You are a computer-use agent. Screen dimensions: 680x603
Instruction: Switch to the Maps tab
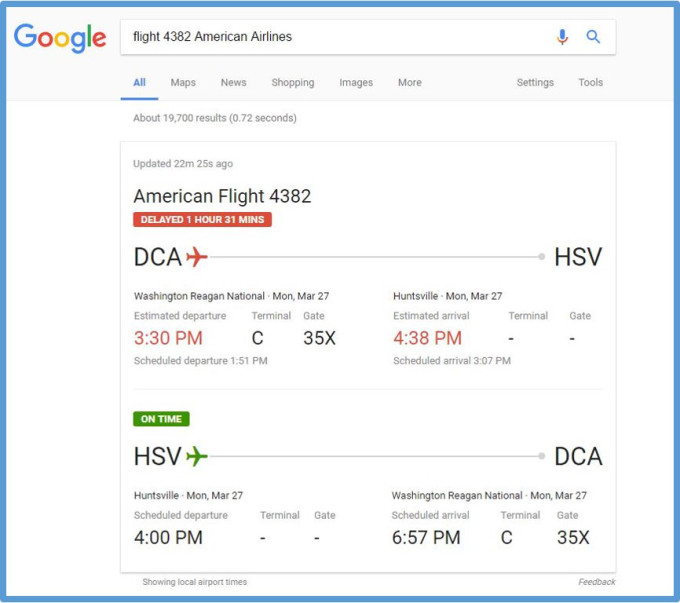pos(183,83)
